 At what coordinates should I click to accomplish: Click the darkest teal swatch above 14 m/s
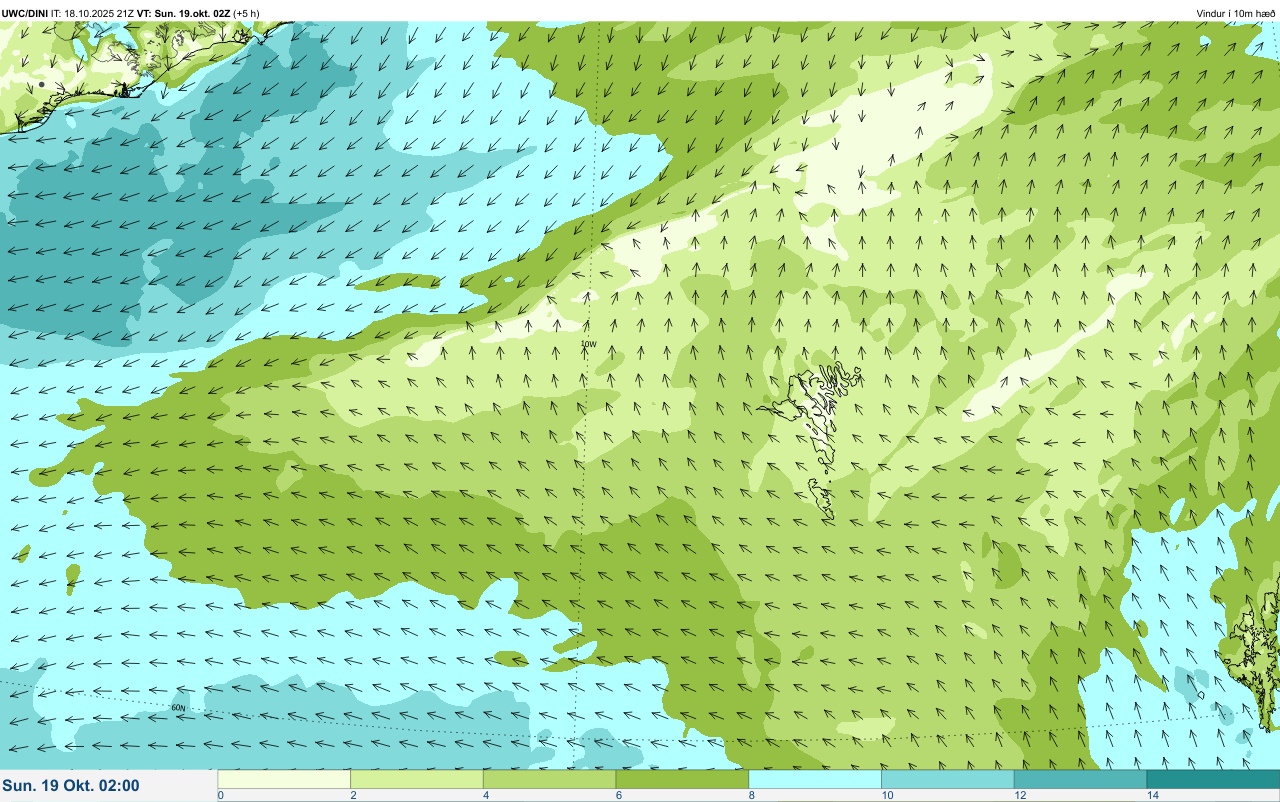click(1213, 779)
